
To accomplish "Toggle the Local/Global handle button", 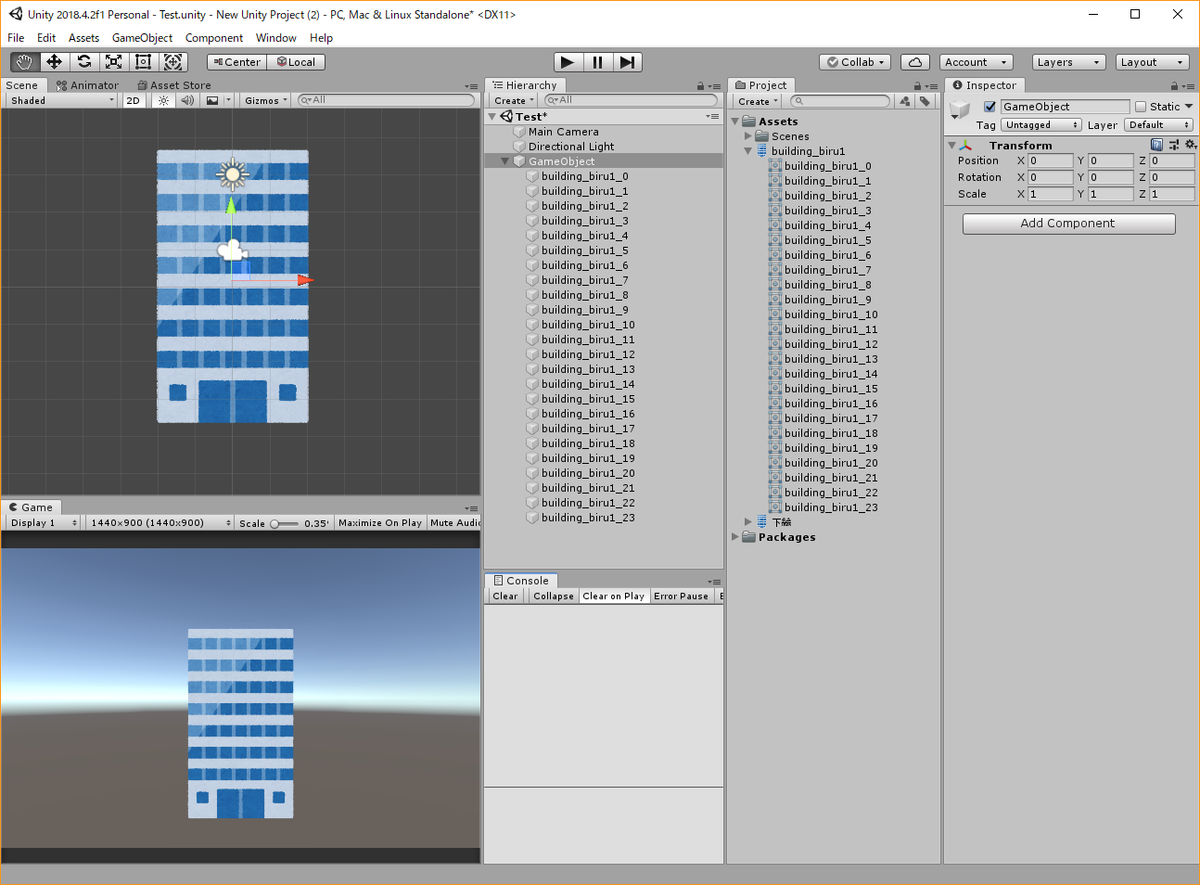I will point(295,62).
